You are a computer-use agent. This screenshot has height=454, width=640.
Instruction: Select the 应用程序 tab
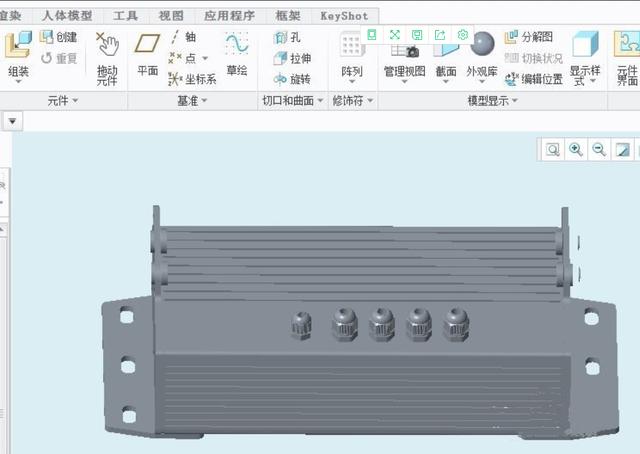229,16
